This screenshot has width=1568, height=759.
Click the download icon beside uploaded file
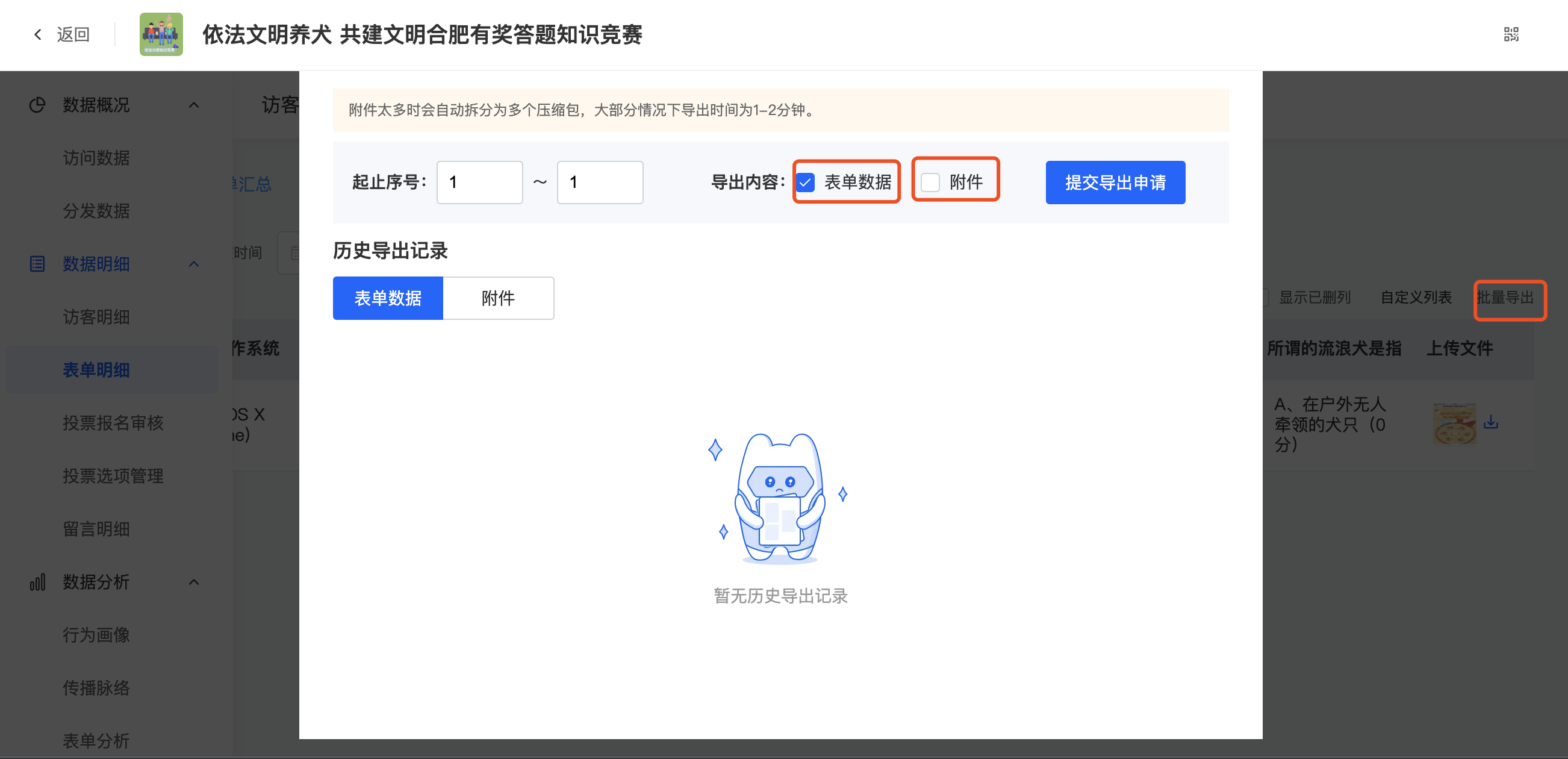[1491, 422]
